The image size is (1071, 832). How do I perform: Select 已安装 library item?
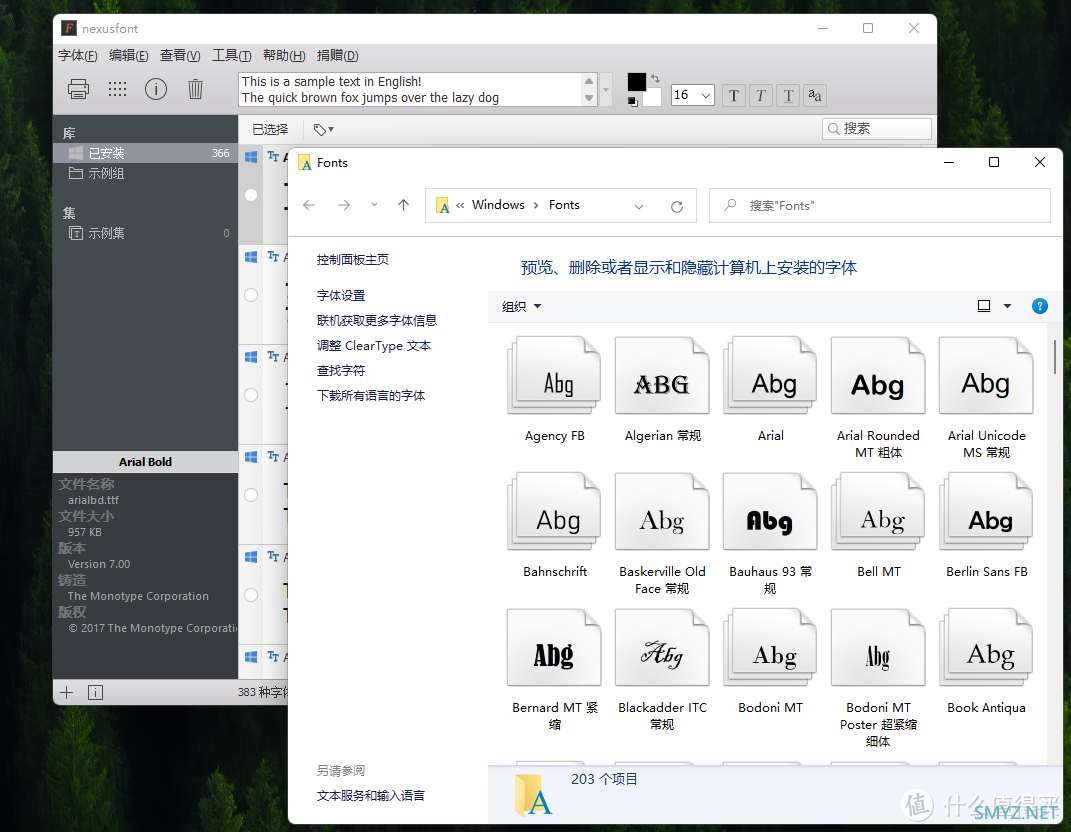click(x=145, y=153)
